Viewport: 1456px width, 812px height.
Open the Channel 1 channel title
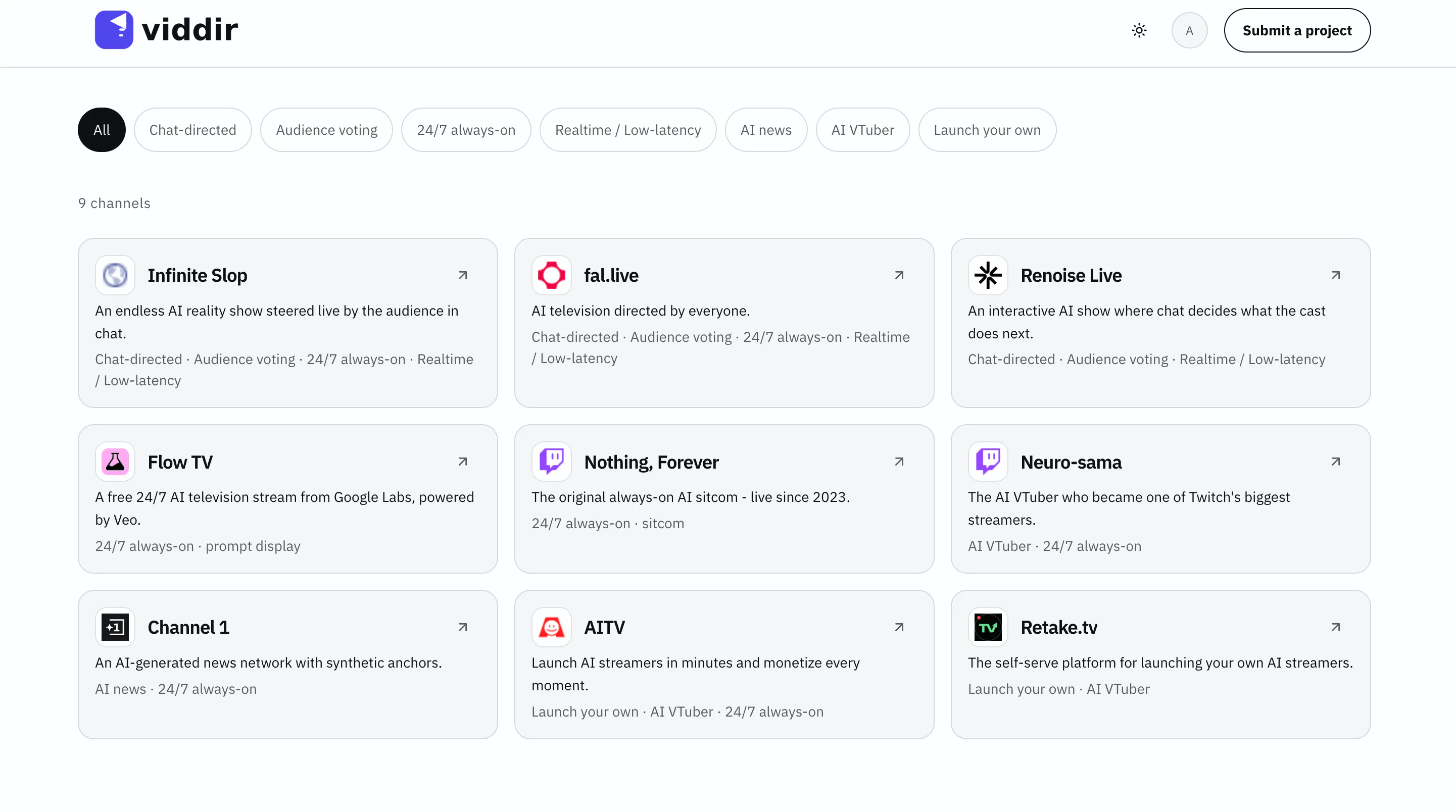188,627
